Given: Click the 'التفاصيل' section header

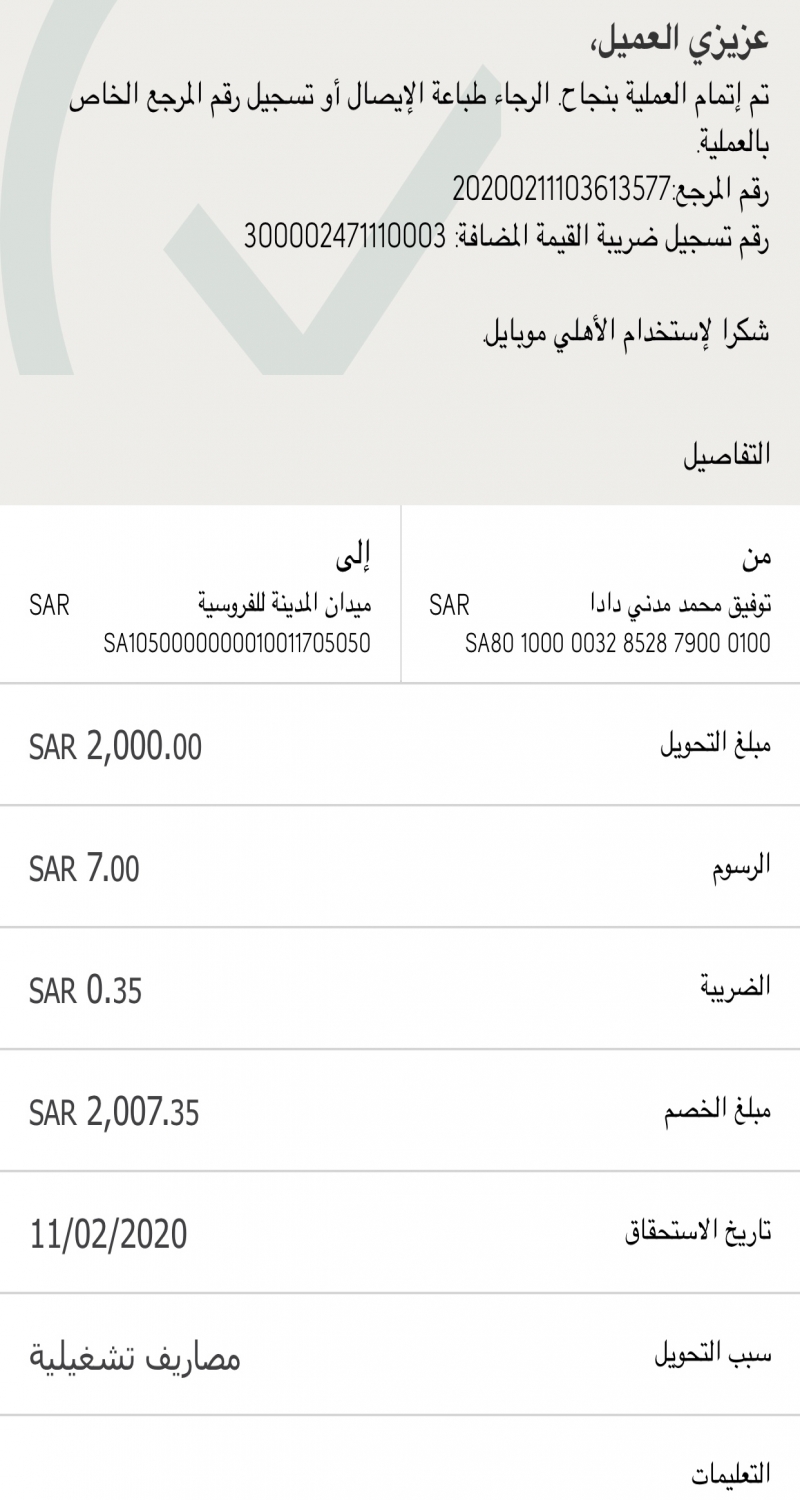Looking at the screenshot, I should pyautogui.click(x=727, y=453).
